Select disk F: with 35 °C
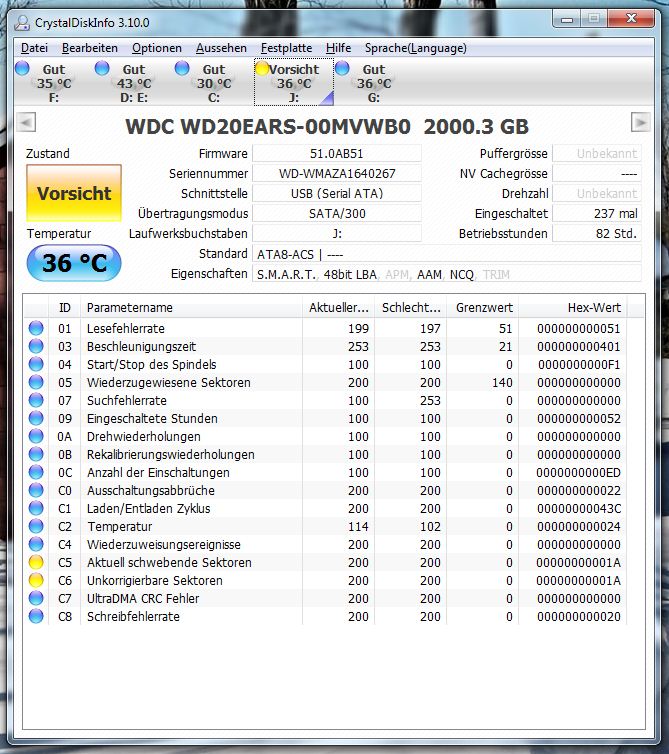 coord(53,83)
